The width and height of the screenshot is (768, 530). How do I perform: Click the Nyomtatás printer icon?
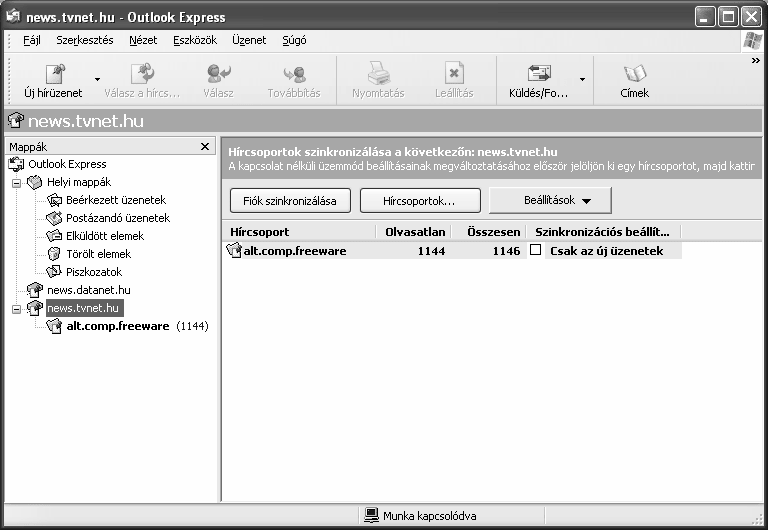coord(379,73)
